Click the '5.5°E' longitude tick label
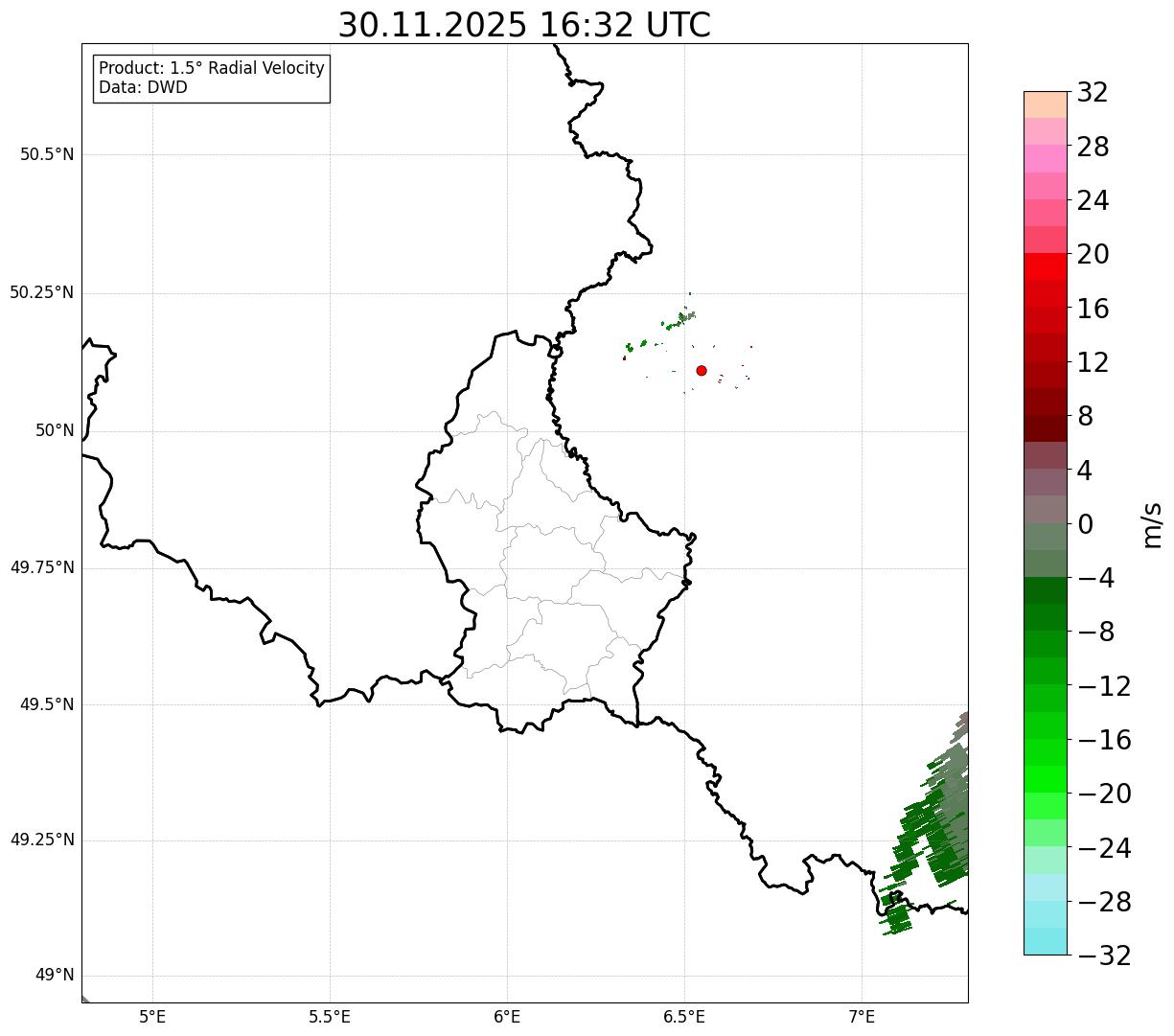The image size is (1174, 1036). tap(330, 1016)
